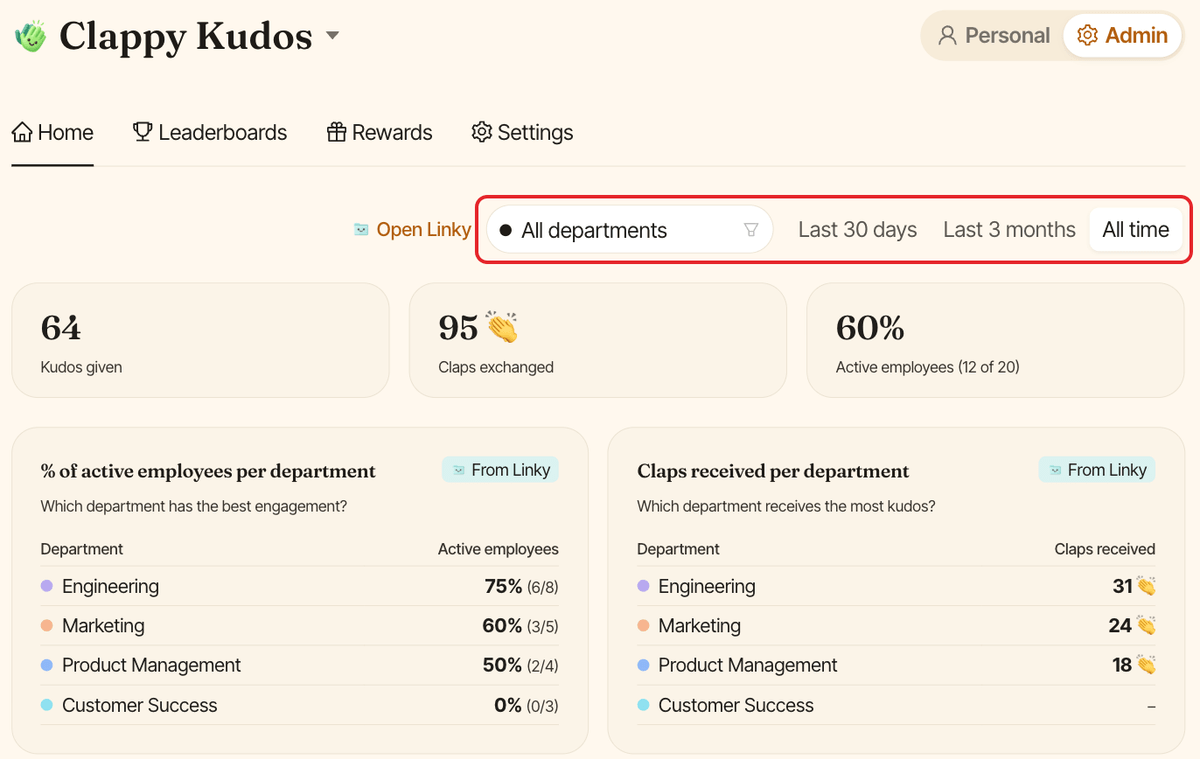
Task: Click the Claps received column header
Action: pyautogui.click(x=1105, y=549)
